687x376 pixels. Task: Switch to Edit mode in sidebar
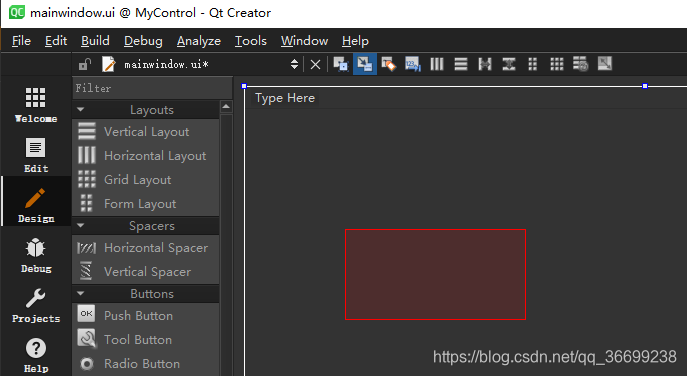[x=35, y=155]
